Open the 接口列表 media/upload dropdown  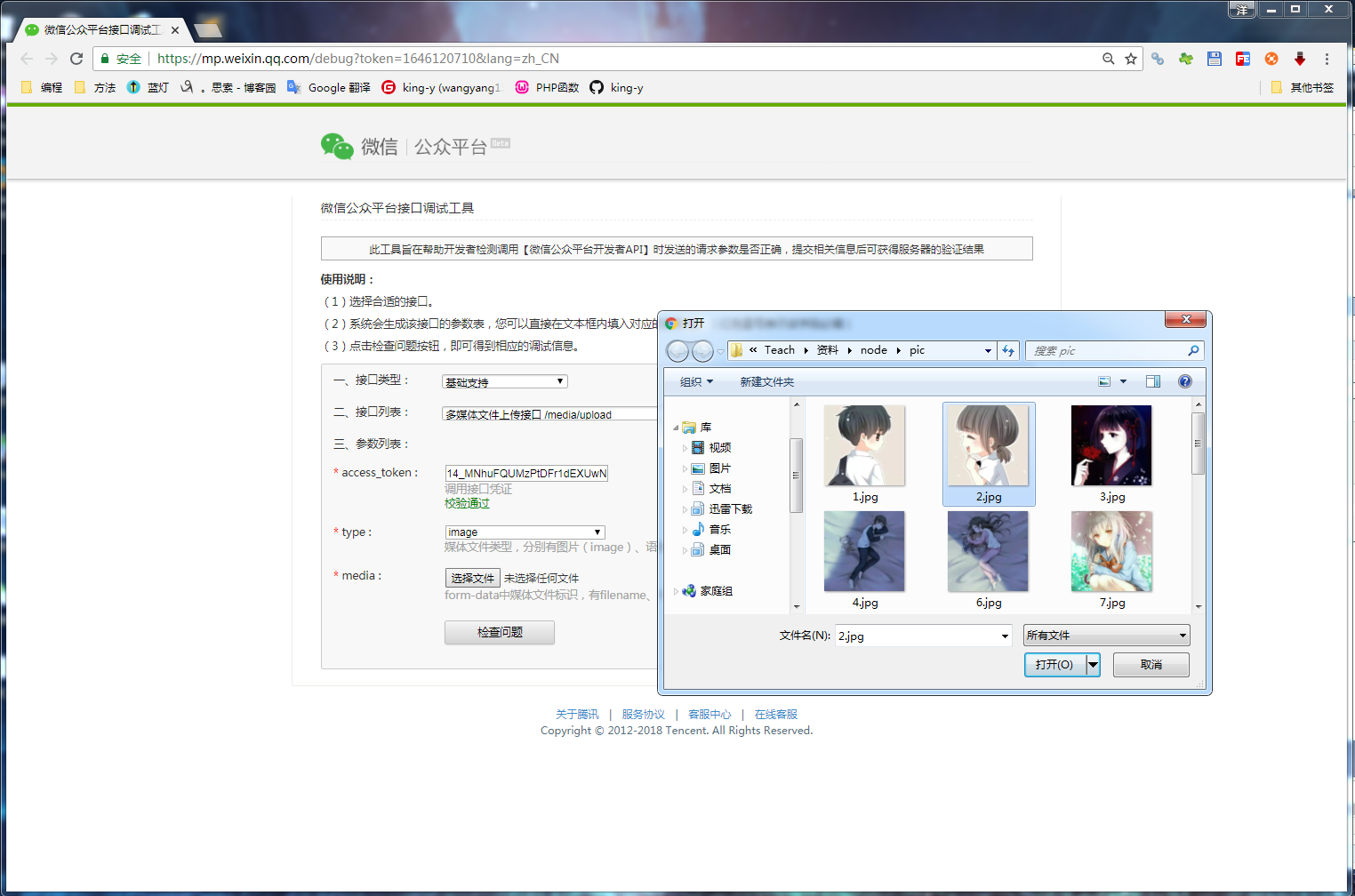click(549, 414)
